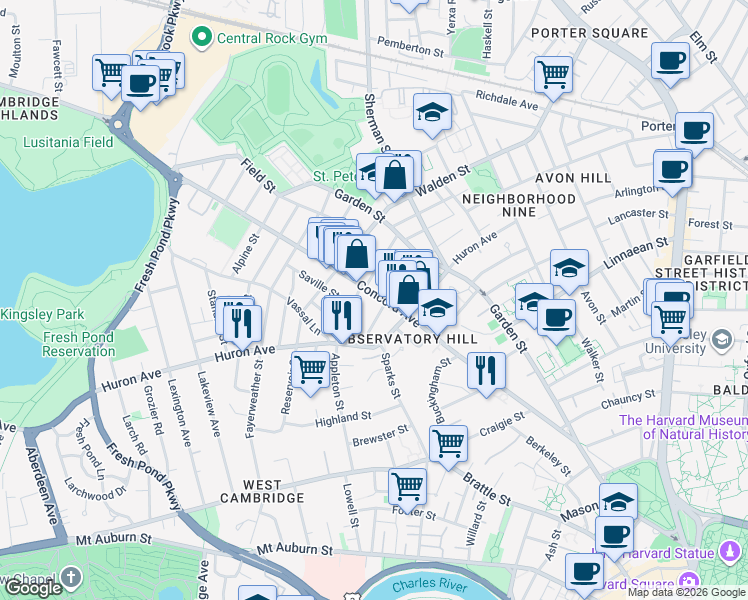Select the coffee cup marker below Mason St

pyautogui.click(x=614, y=539)
